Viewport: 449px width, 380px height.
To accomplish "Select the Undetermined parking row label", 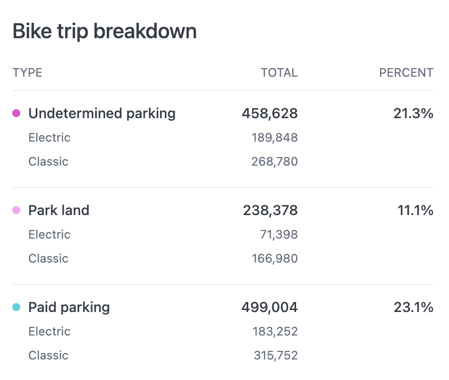I will pyautogui.click(x=102, y=114).
